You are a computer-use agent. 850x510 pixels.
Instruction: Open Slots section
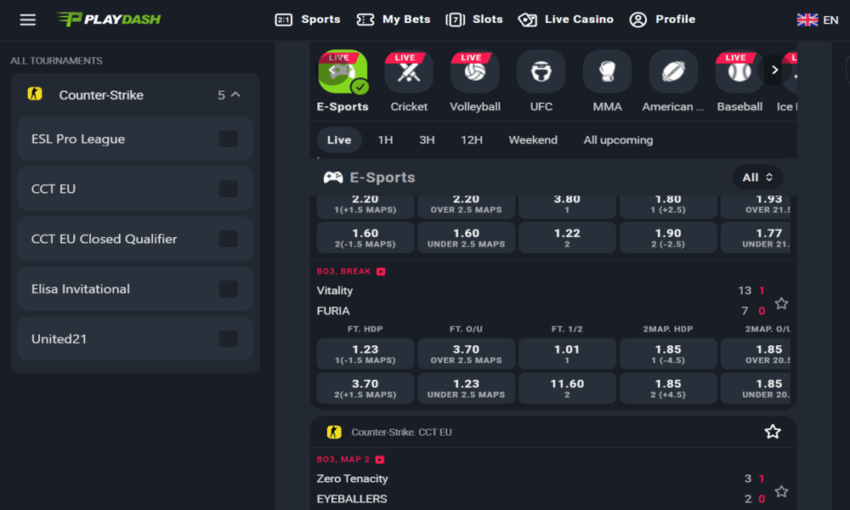tap(474, 20)
